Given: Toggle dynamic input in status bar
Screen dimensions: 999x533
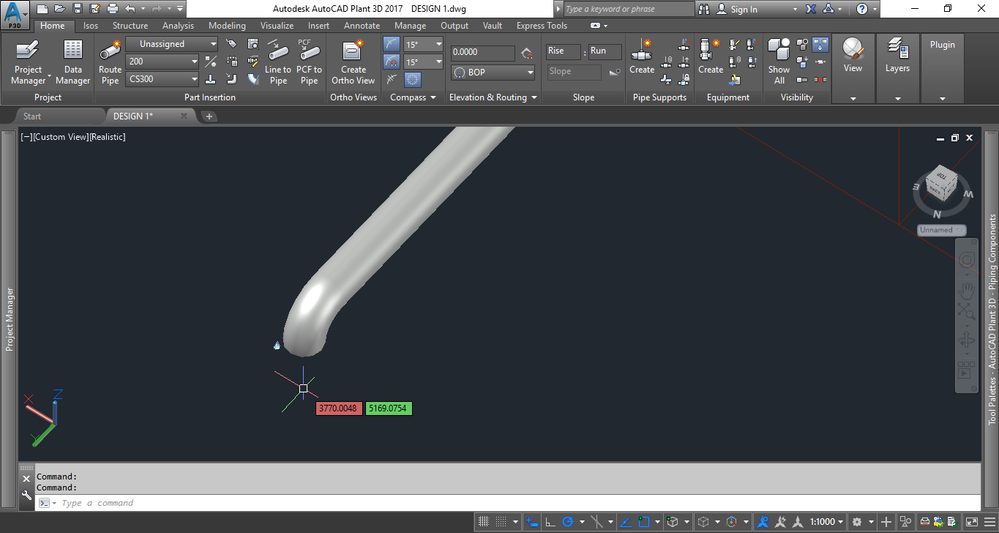Looking at the screenshot, I should [531, 522].
